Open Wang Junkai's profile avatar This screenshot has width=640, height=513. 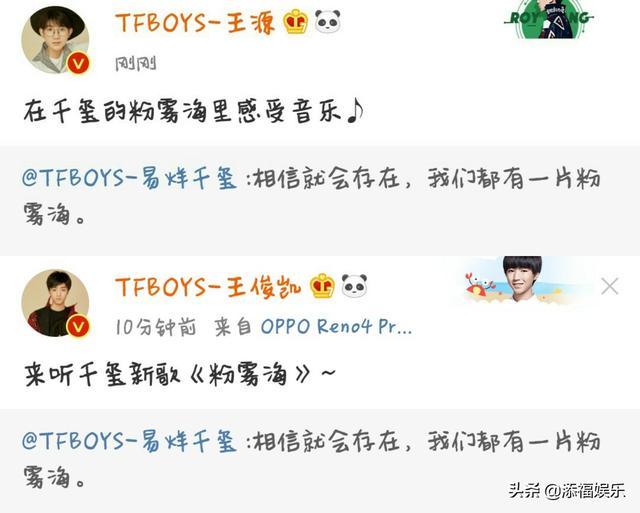(x=55, y=303)
